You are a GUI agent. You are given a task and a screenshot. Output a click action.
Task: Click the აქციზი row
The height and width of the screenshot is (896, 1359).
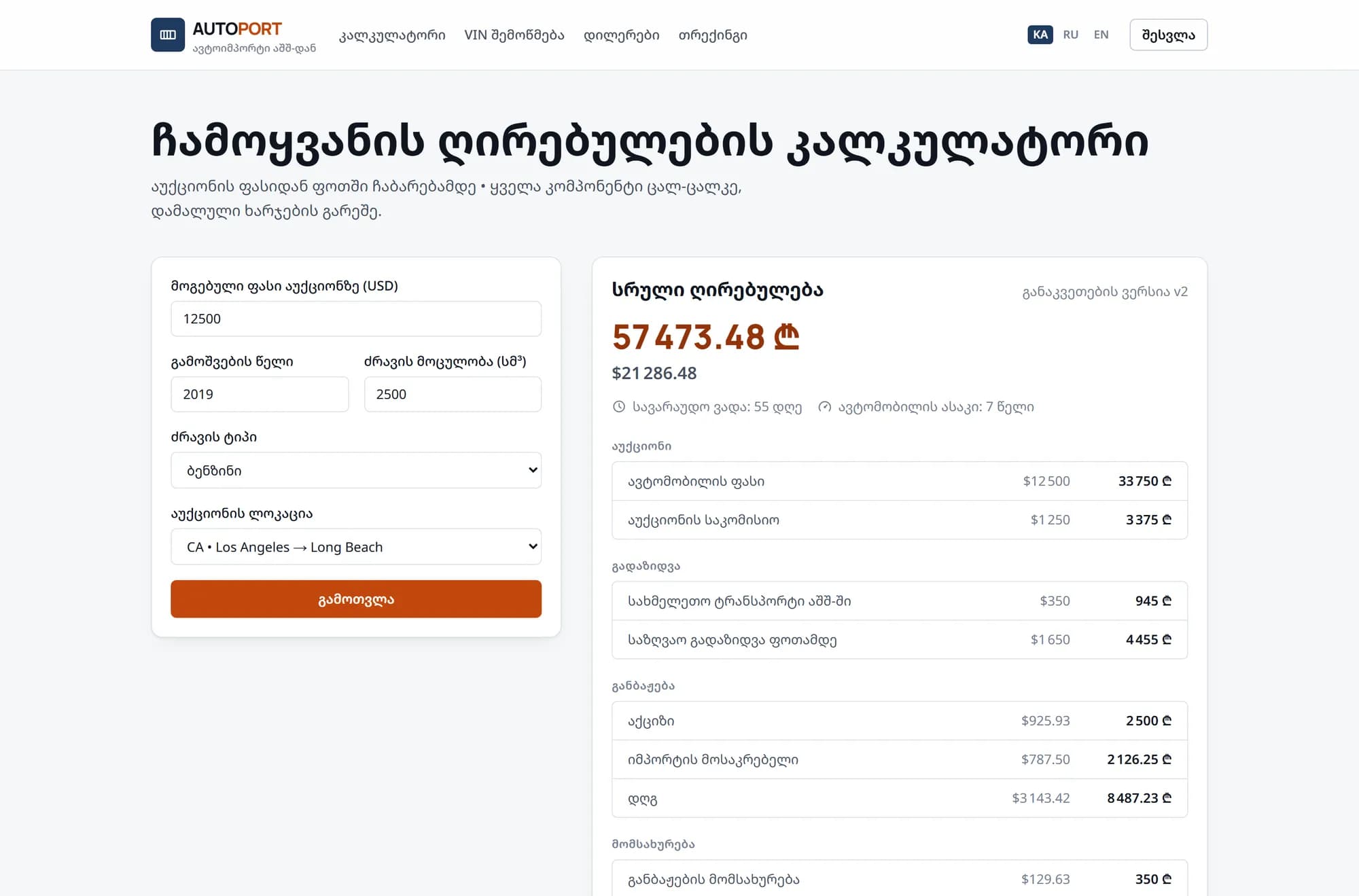coord(900,721)
